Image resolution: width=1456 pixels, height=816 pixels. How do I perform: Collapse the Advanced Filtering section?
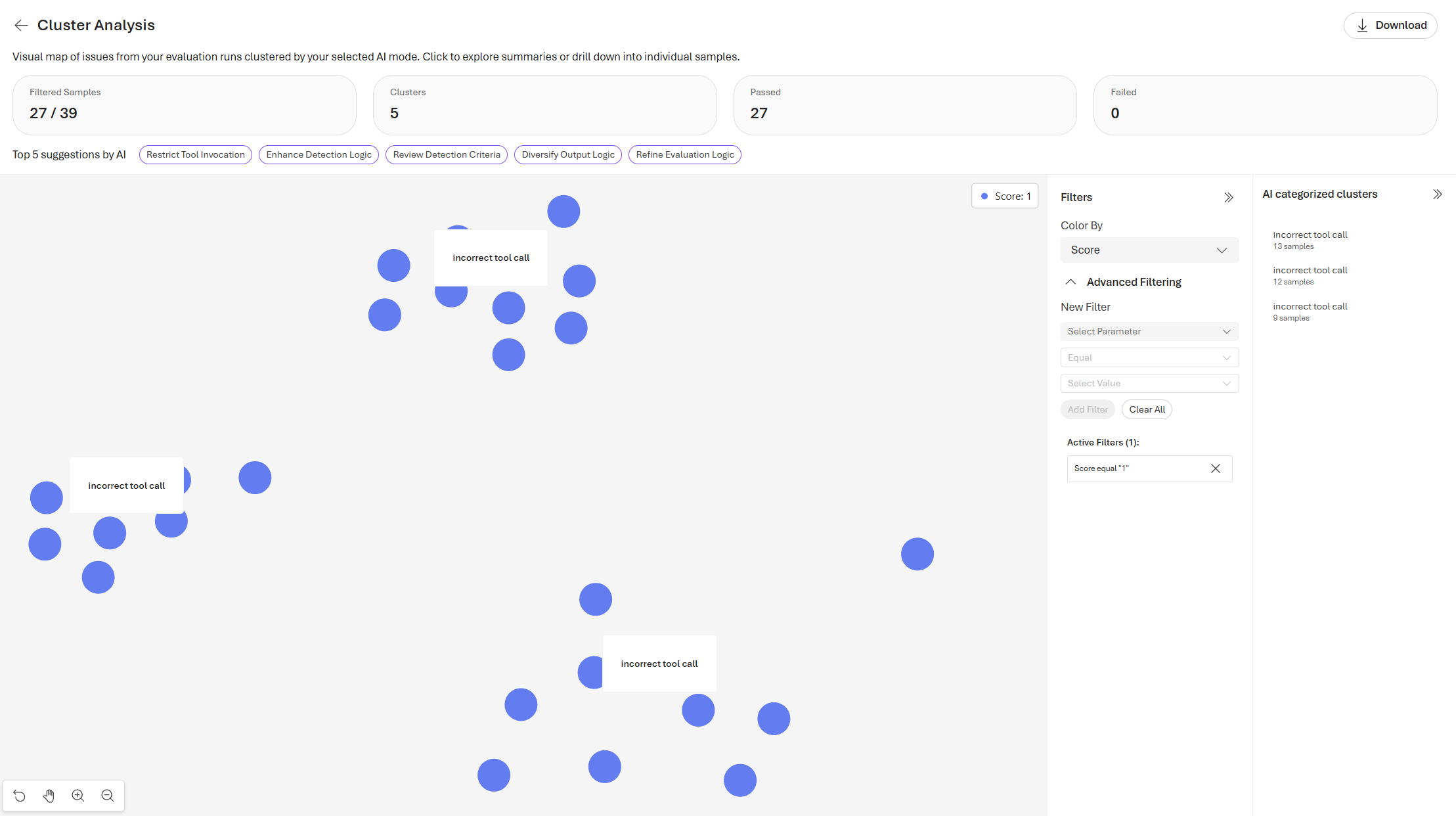pyautogui.click(x=1070, y=281)
